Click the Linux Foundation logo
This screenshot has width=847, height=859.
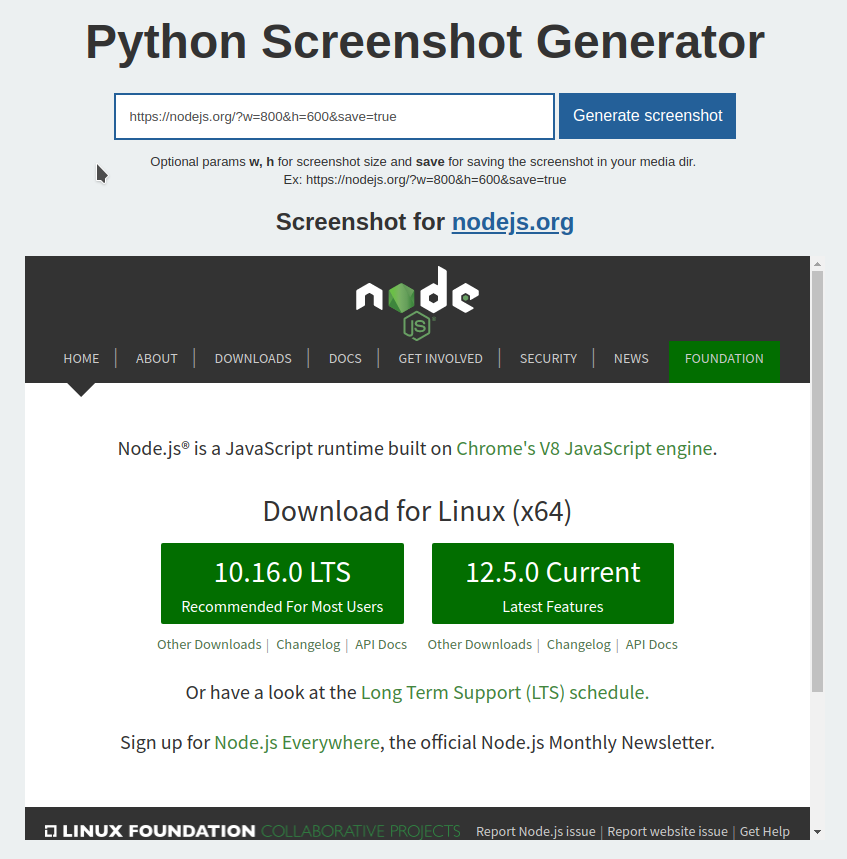coord(147,830)
